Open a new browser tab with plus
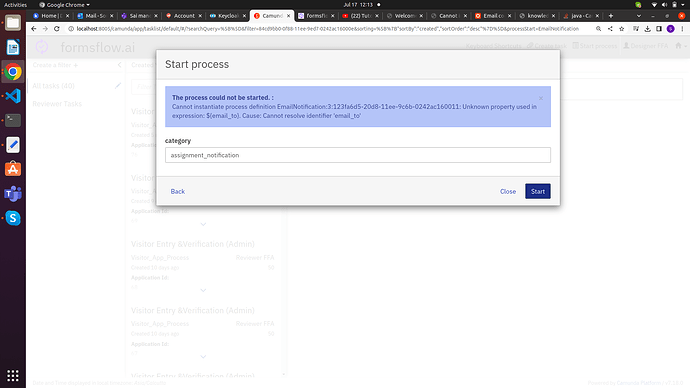The height and width of the screenshot is (388, 690). [610, 15]
